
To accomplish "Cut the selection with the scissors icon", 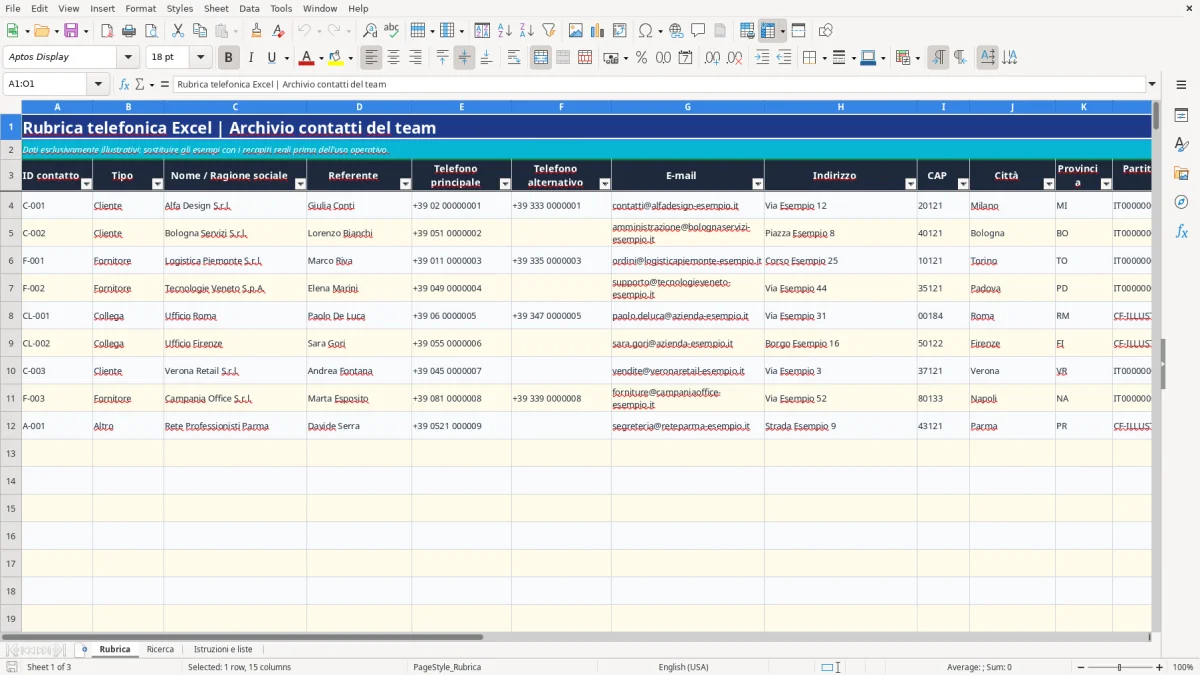I will [177, 31].
